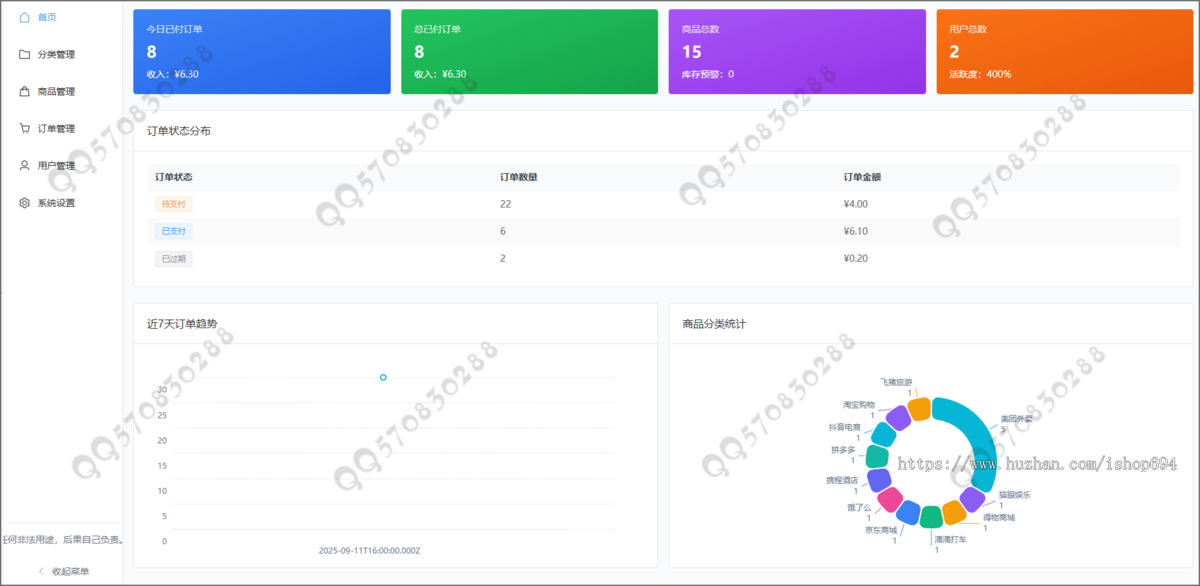The height and width of the screenshot is (586, 1200).
Task: Click the gear icon beside 系统设置
Action: [x=24, y=202]
